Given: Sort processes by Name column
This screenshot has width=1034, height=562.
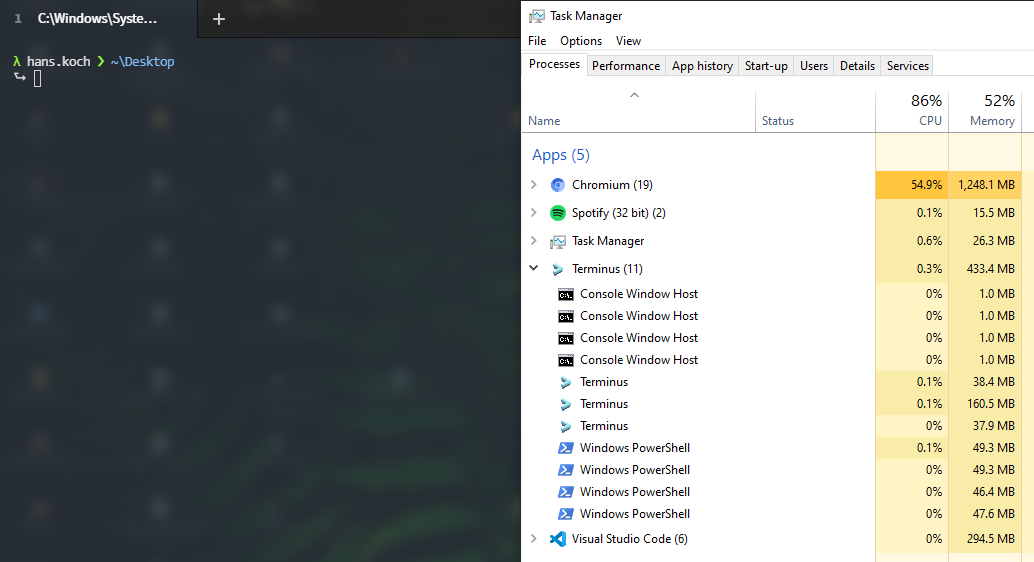Looking at the screenshot, I should 638,111.
